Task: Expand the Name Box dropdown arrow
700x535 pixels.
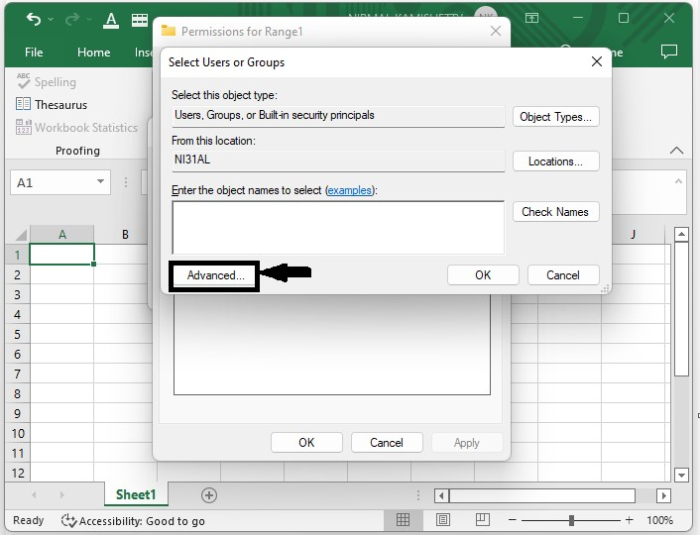Action: click(101, 182)
